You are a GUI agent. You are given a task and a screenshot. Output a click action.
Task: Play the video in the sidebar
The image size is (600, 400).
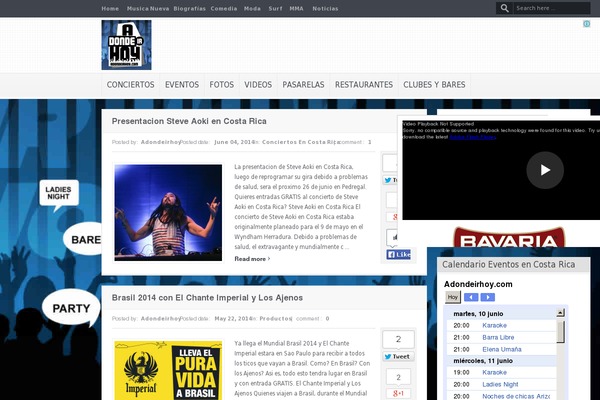545,170
